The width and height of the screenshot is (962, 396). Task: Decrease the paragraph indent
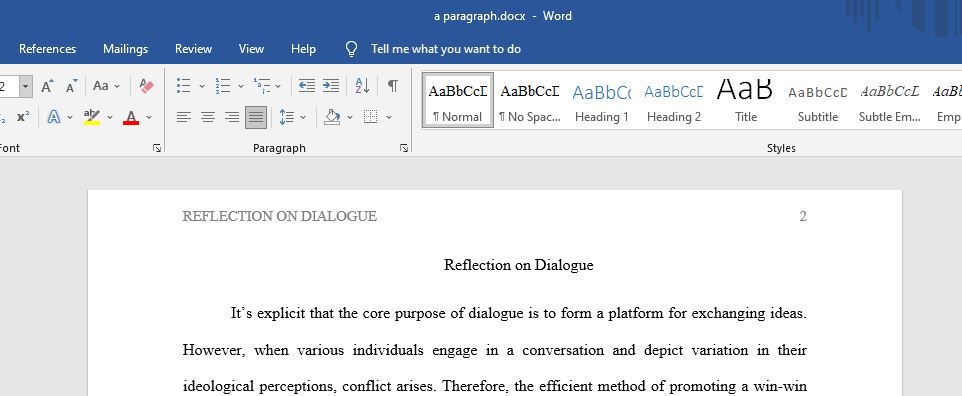[307, 86]
